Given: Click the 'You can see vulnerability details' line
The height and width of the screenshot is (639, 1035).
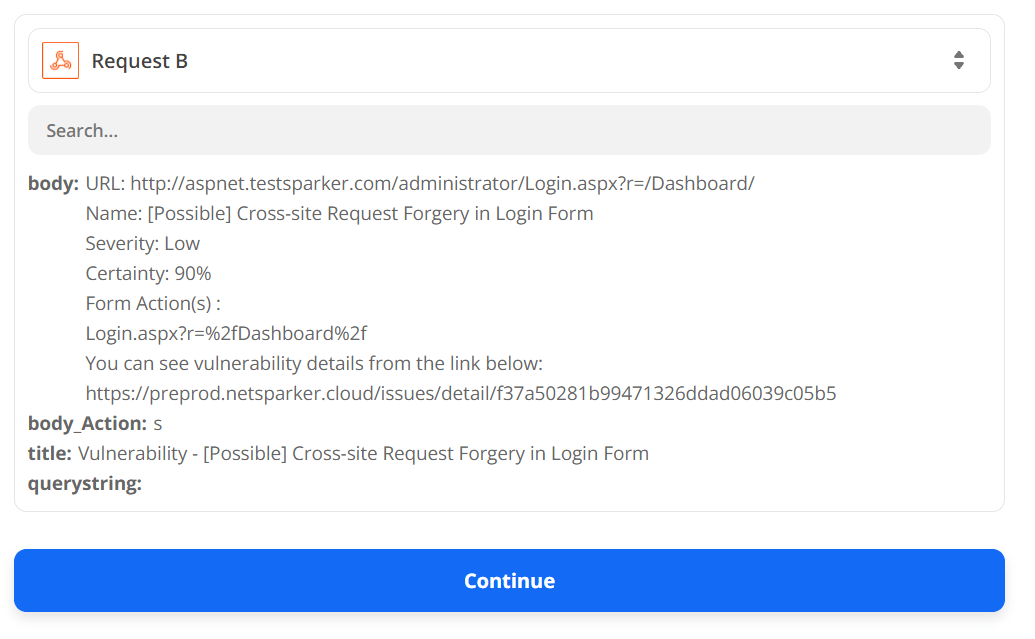Looking at the screenshot, I should (314, 364).
